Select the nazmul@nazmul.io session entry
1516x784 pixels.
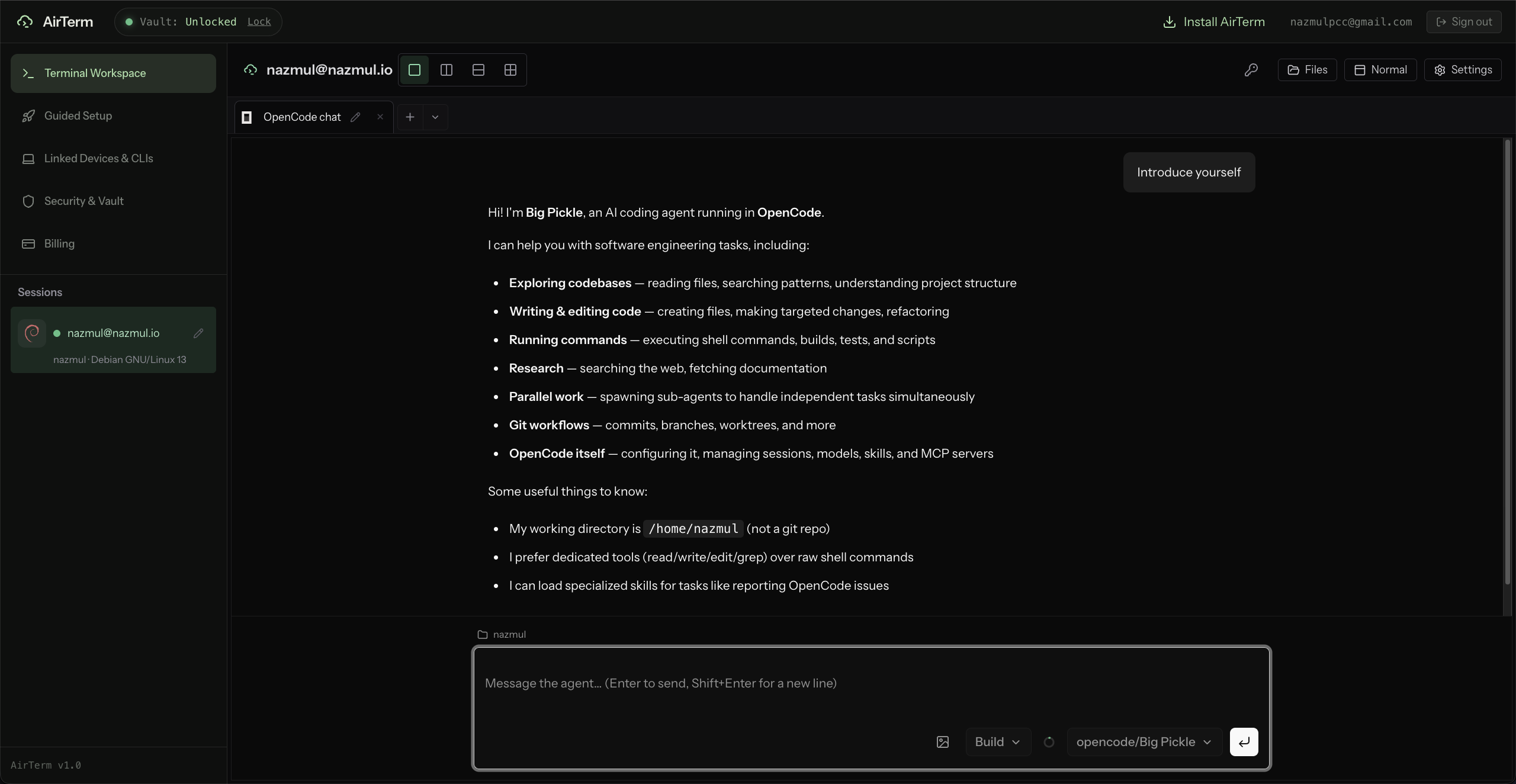coord(113,340)
